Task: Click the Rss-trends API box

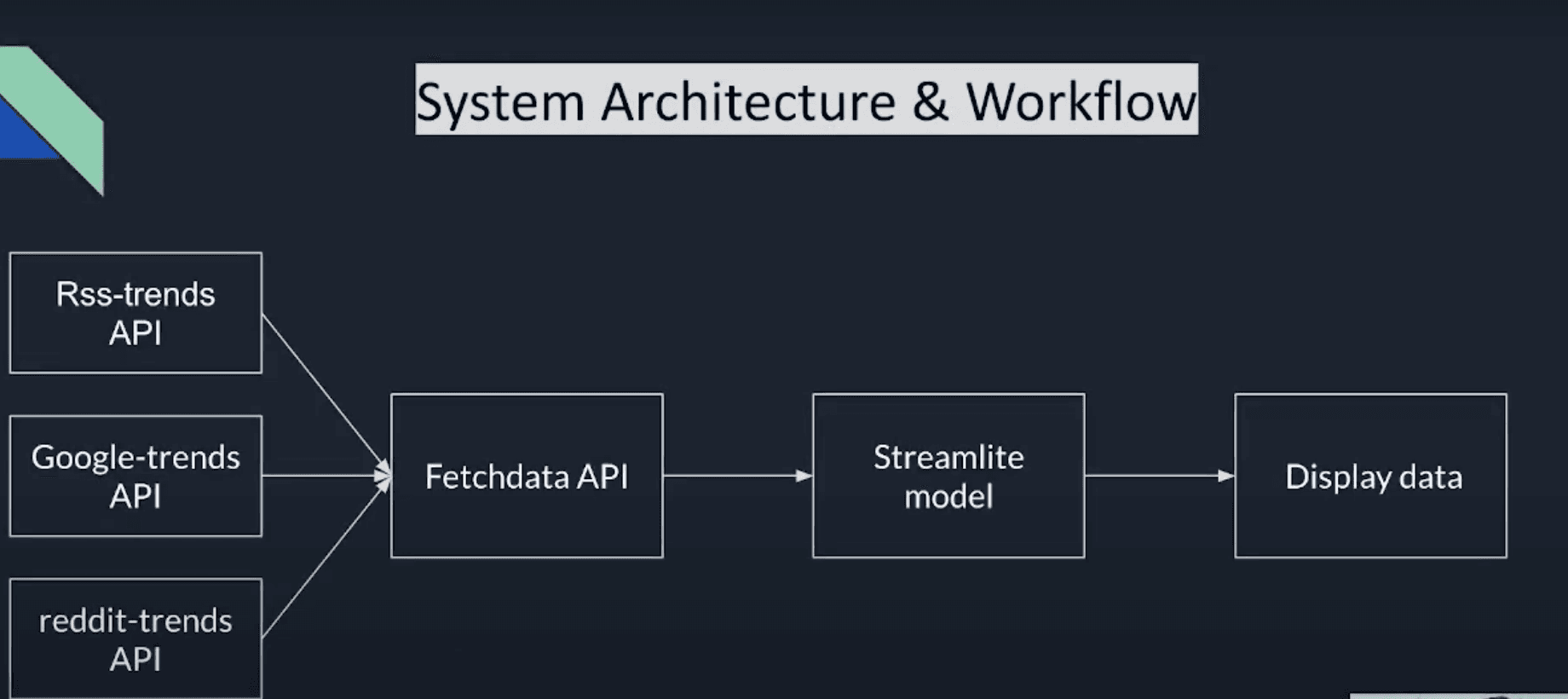Action: (135, 313)
